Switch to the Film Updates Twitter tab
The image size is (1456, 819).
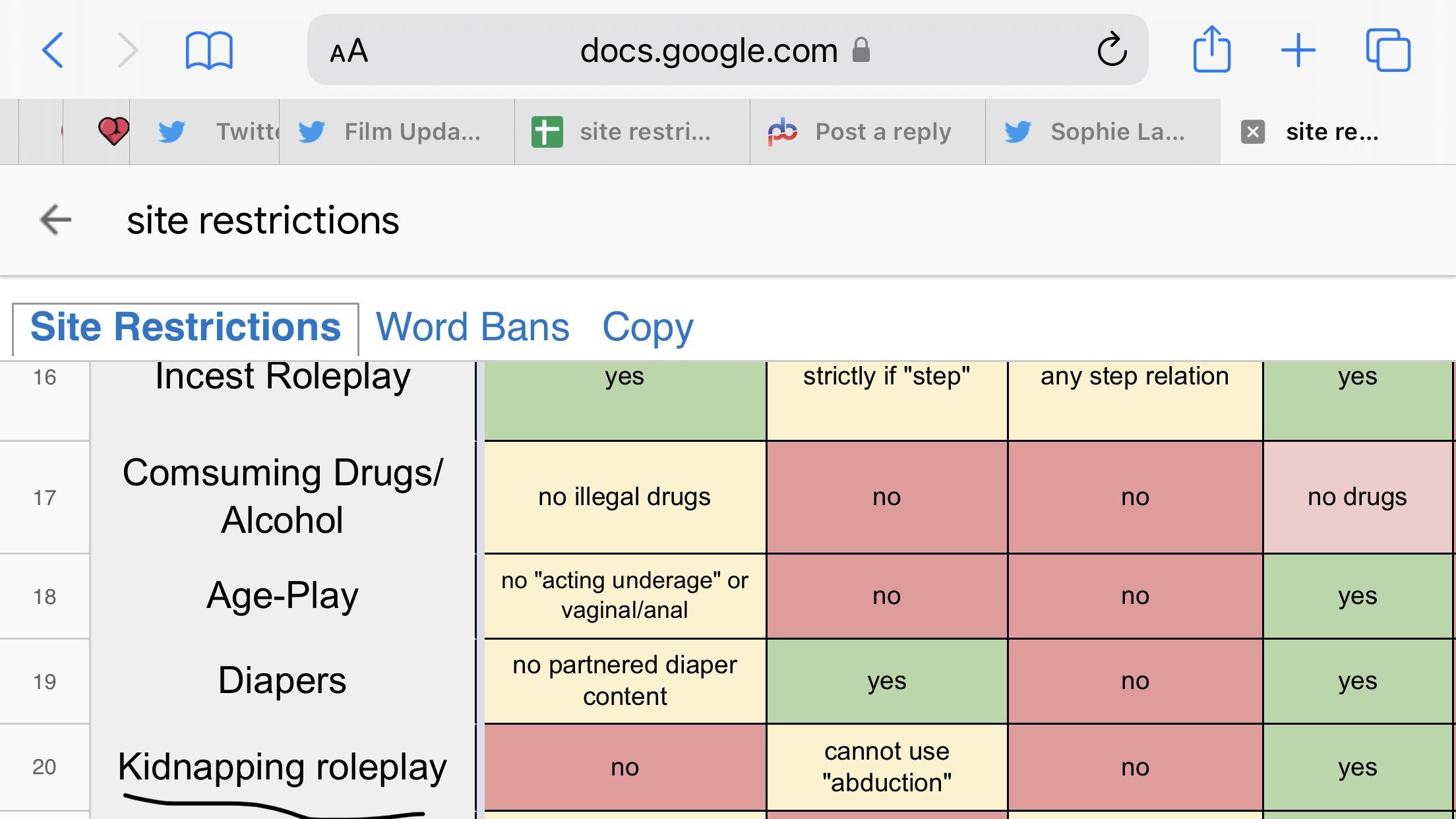397,132
